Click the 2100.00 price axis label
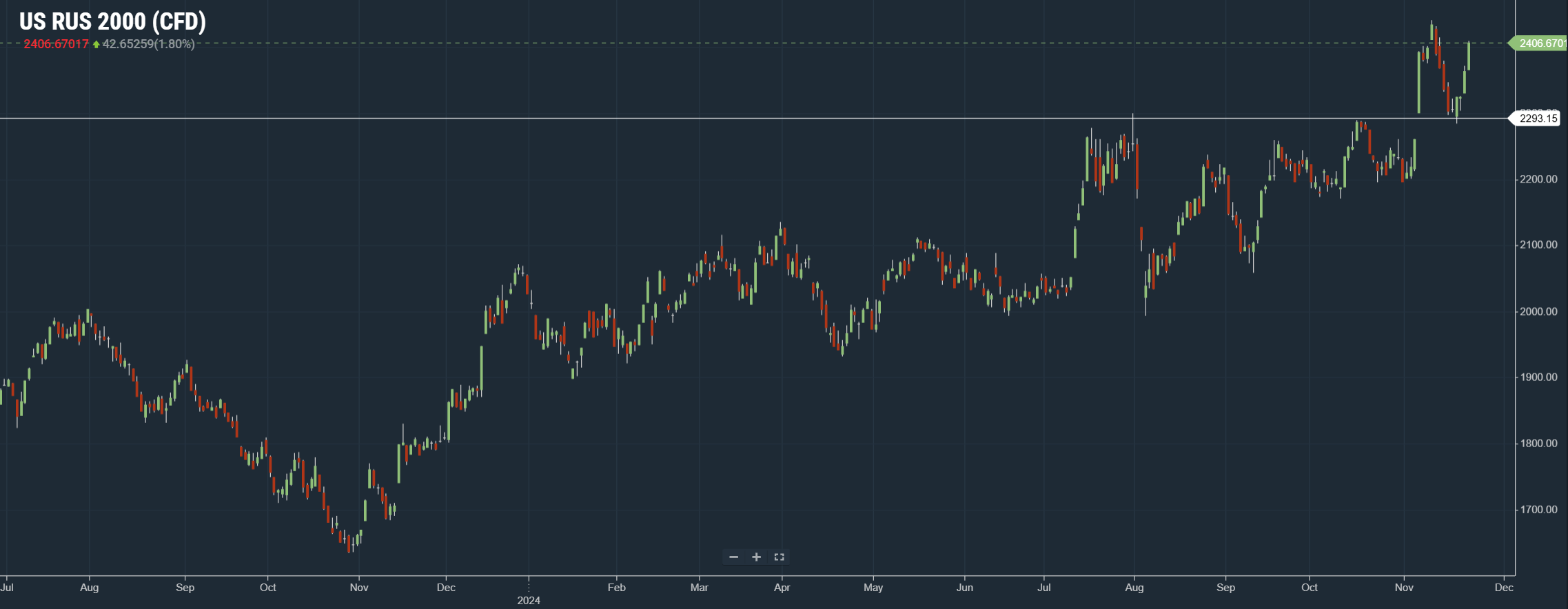Image resolution: width=1568 pixels, height=609 pixels. [1538, 245]
